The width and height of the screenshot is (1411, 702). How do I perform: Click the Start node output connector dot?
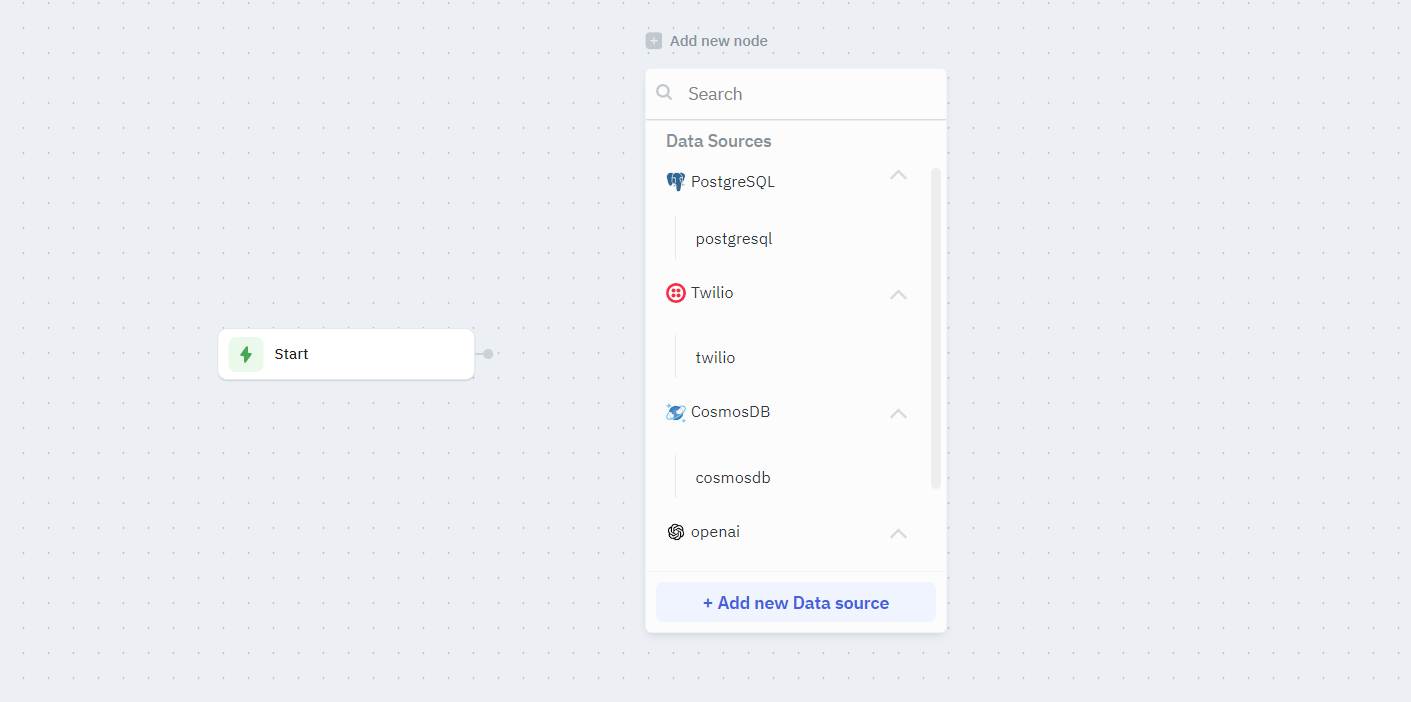tap(488, 354)
